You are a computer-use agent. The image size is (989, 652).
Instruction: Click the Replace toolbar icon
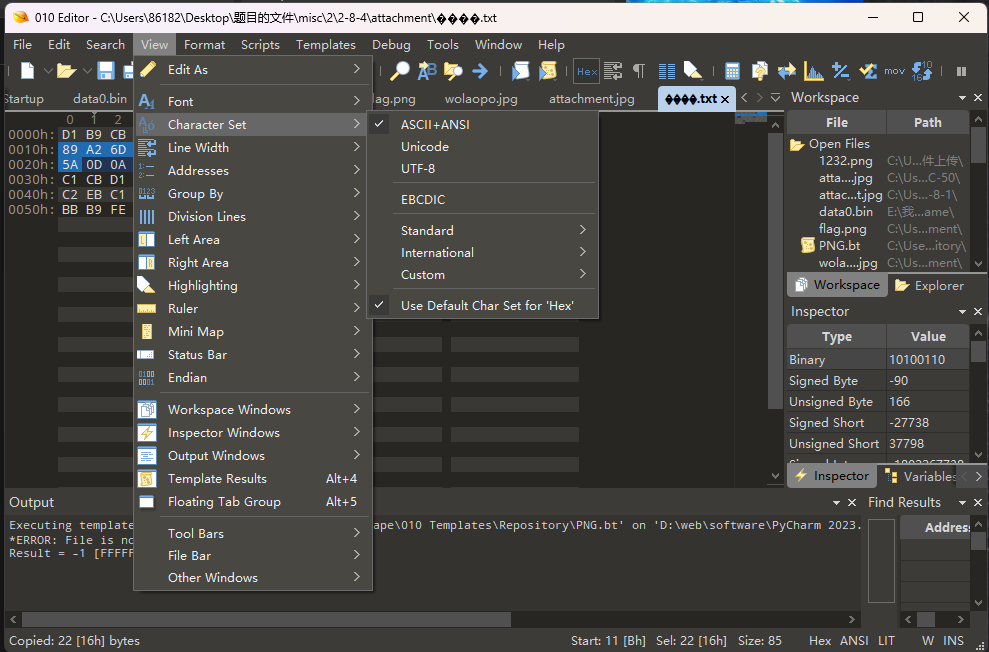[x=427, y=71]
